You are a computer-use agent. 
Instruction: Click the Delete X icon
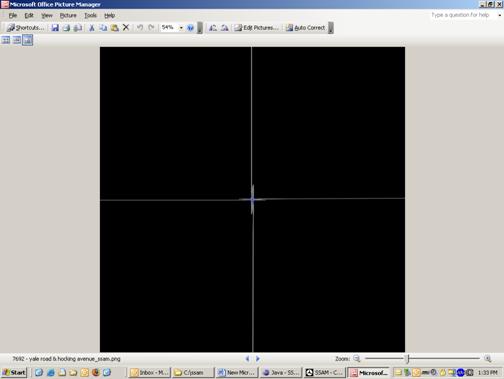coord(126,27)
